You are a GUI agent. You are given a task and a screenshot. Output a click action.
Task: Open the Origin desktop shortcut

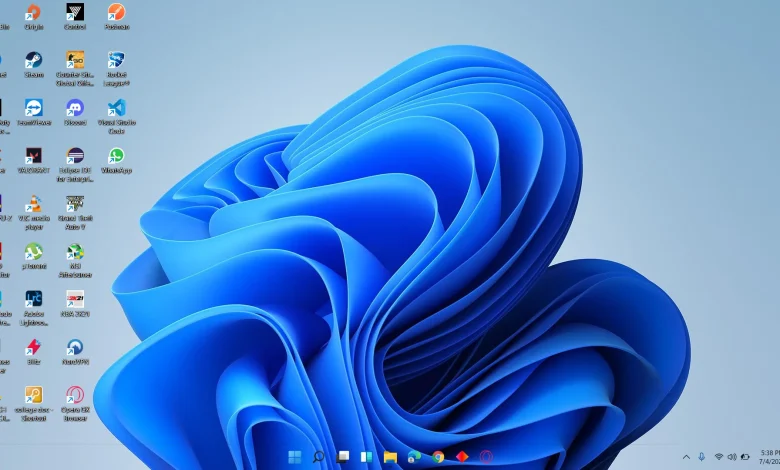pyautogui.click(x=33, y=16)
